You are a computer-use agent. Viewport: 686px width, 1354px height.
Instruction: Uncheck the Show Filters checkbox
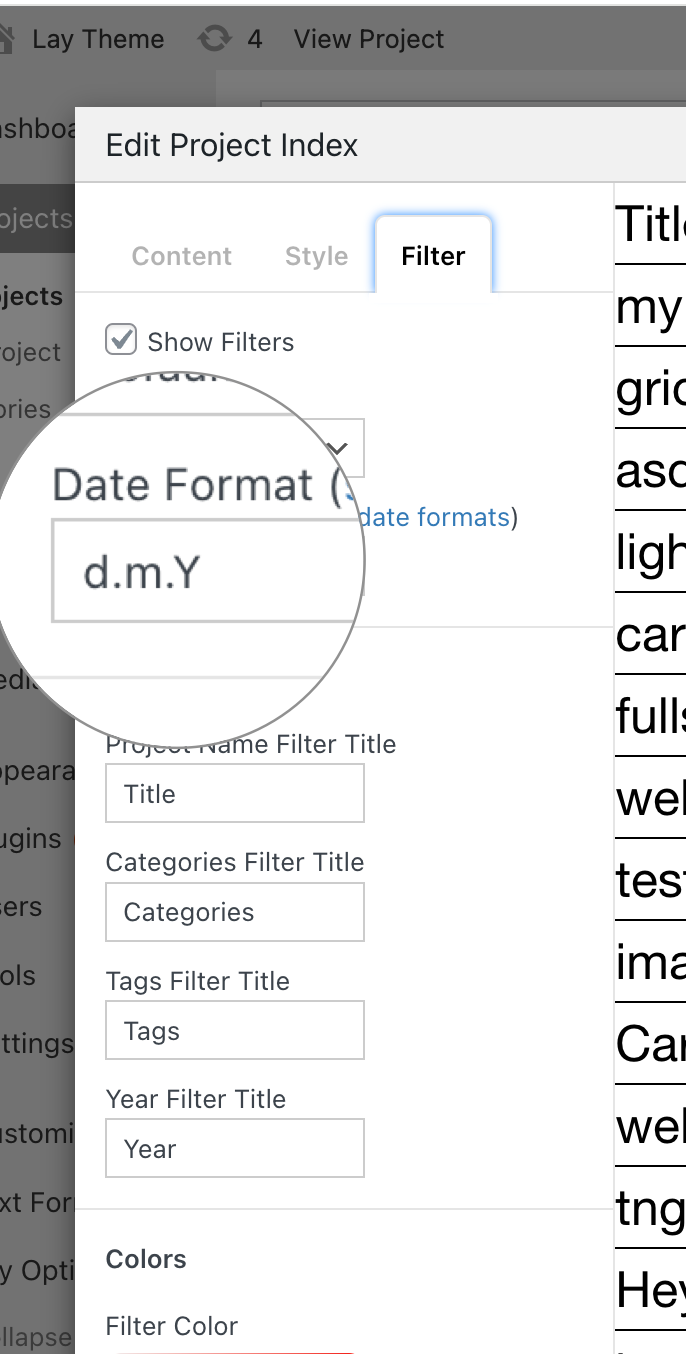120,340
